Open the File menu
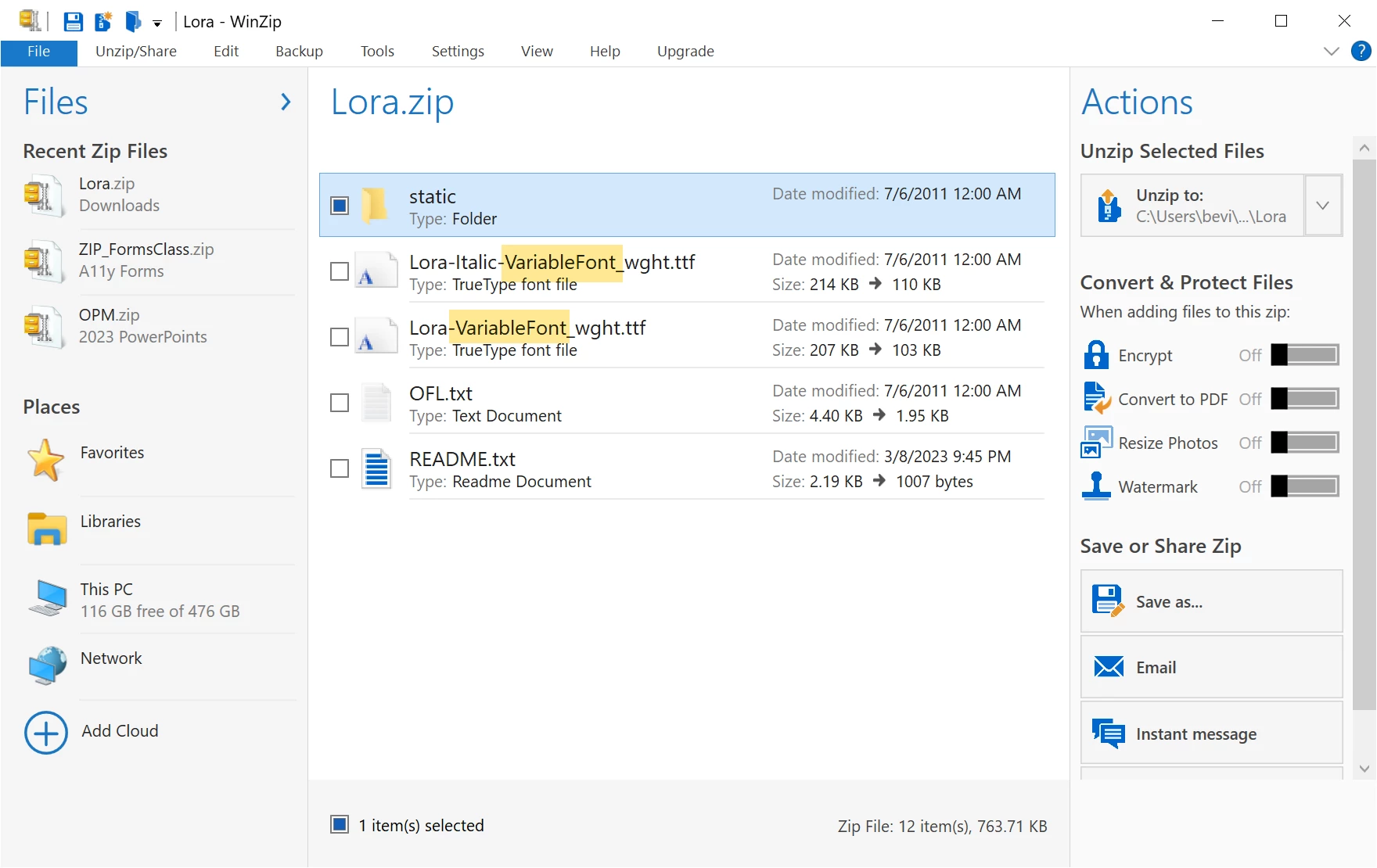The height and width of the screenshot is (868, 1377). 38,52
